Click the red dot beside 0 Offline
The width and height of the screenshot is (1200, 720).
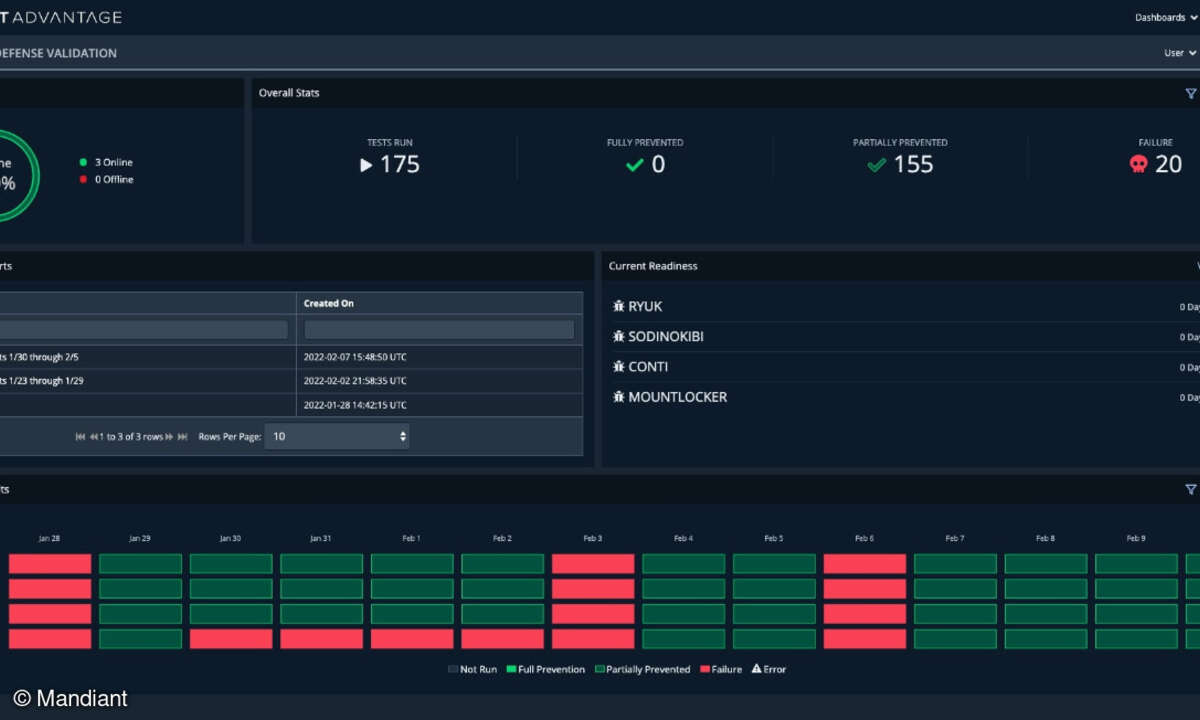pos(83,180)
